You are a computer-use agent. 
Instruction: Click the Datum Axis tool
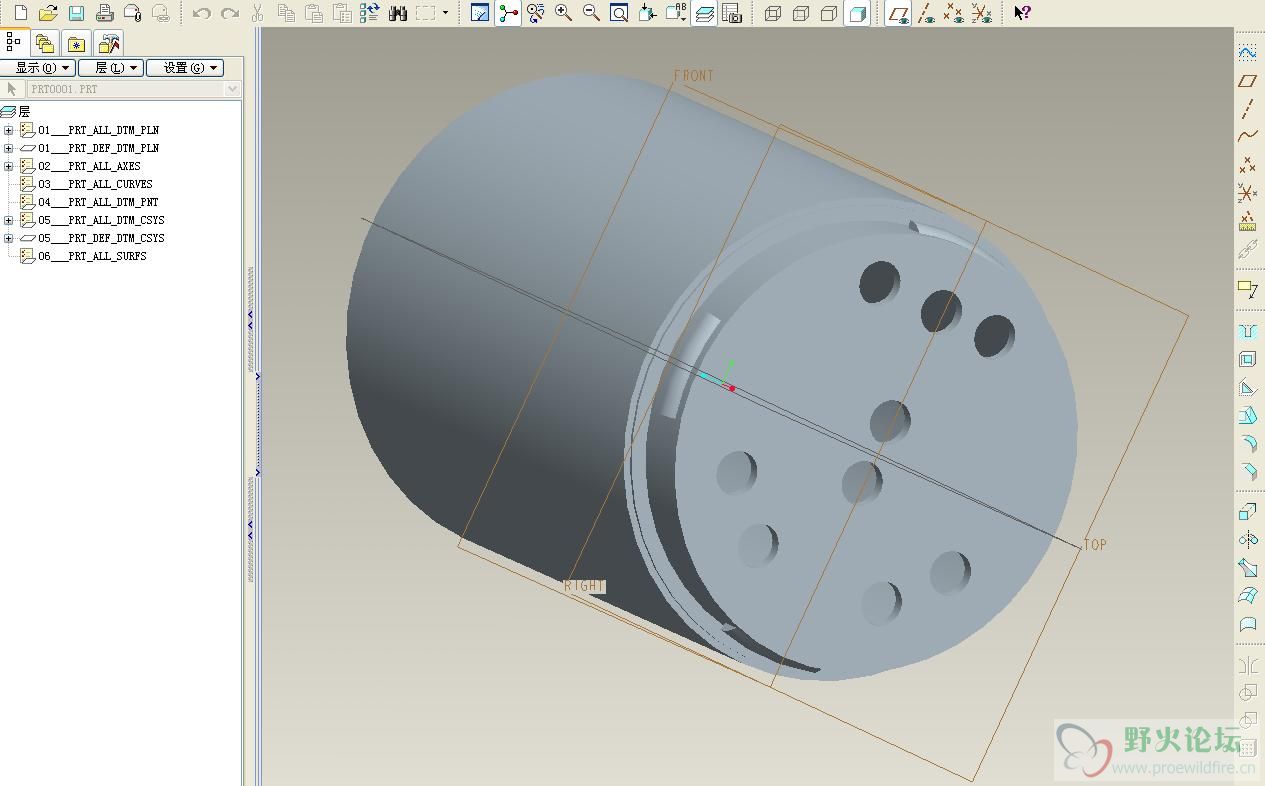click(x=1247, y=108)
